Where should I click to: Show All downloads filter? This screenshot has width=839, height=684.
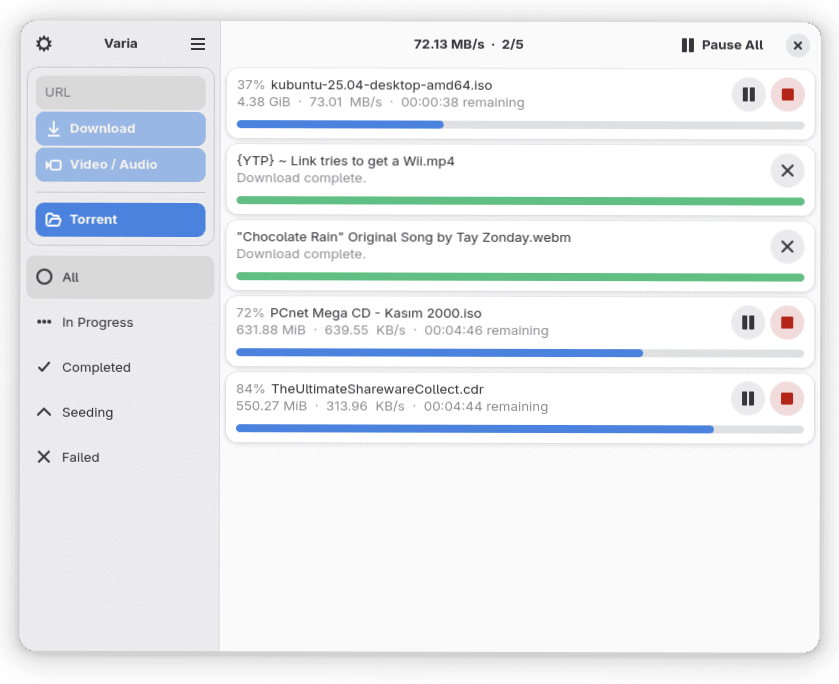pyautogui.click(x=120, y=277)
